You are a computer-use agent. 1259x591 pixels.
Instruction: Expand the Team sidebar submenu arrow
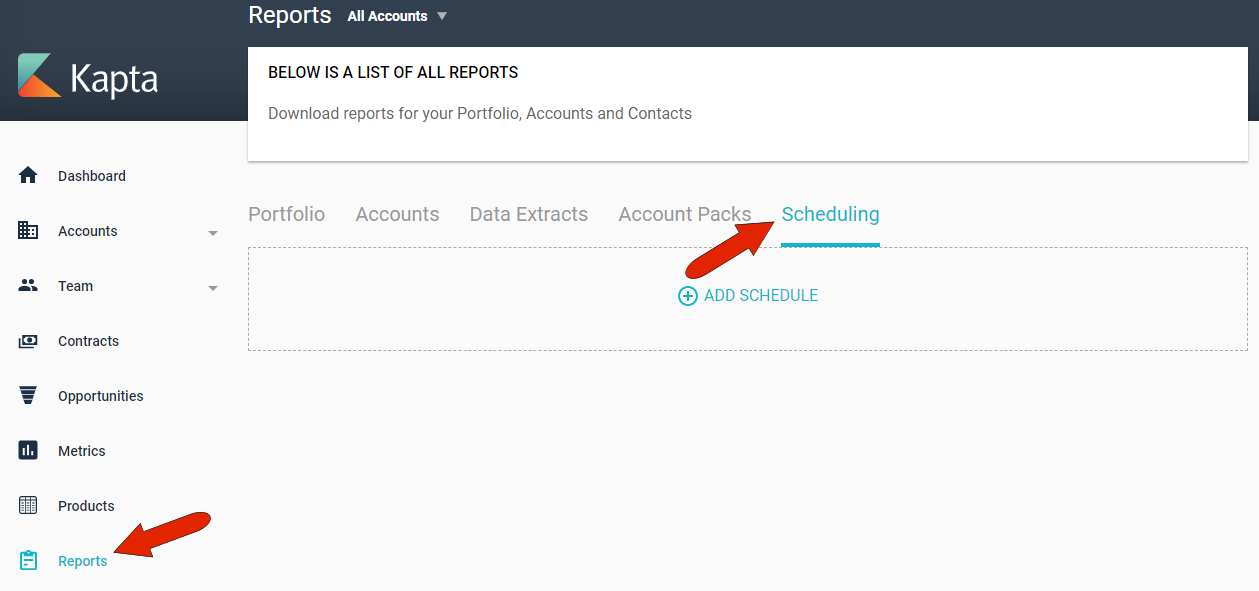(213, 288)
